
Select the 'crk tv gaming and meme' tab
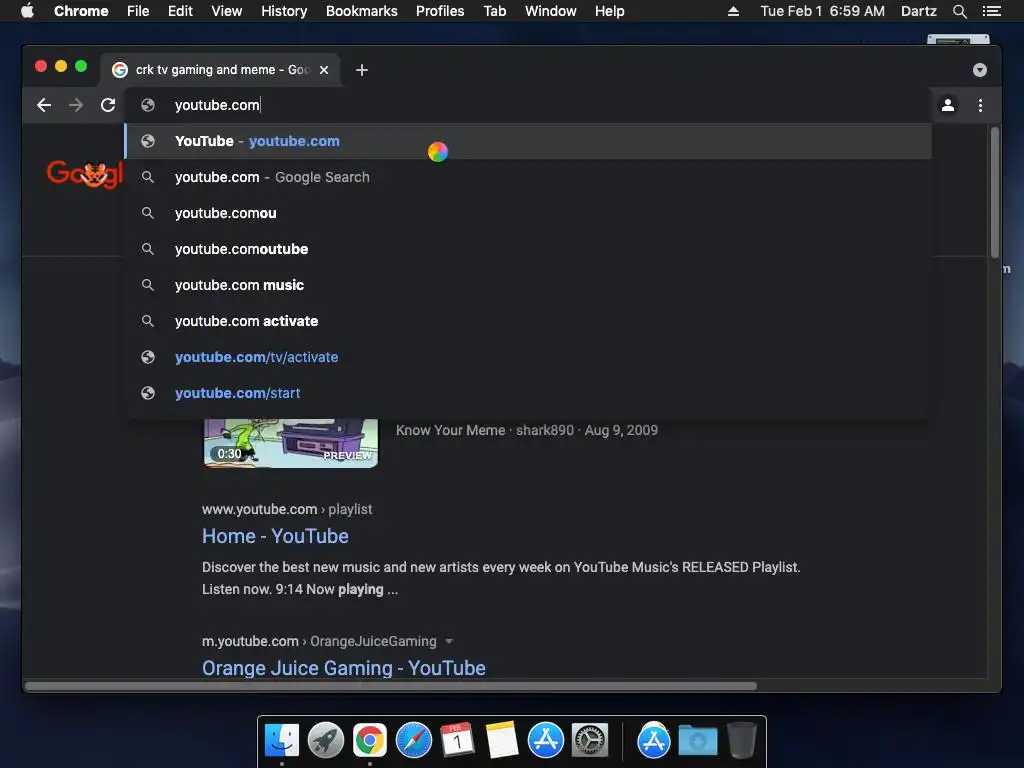click(x=221, y=70)
